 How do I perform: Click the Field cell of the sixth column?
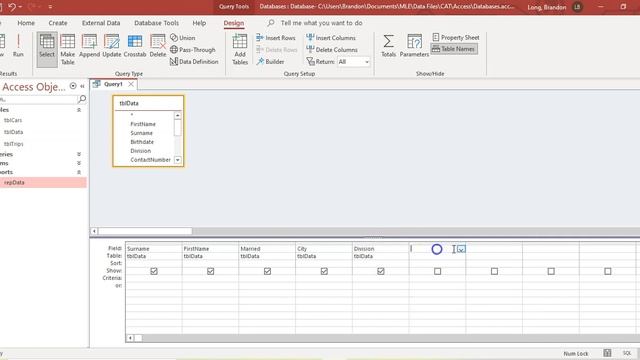(x=437, y=249)
